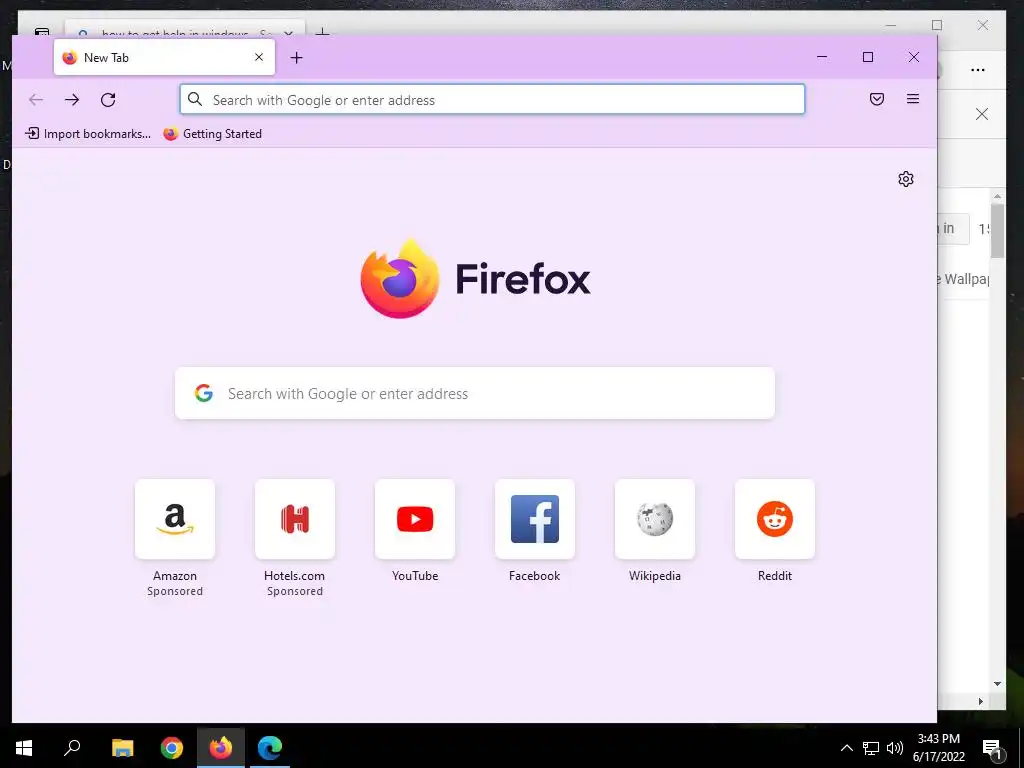Screen dimensions: 1024x768
Task: Select the New Tab tab
Action: click(164, 57)
